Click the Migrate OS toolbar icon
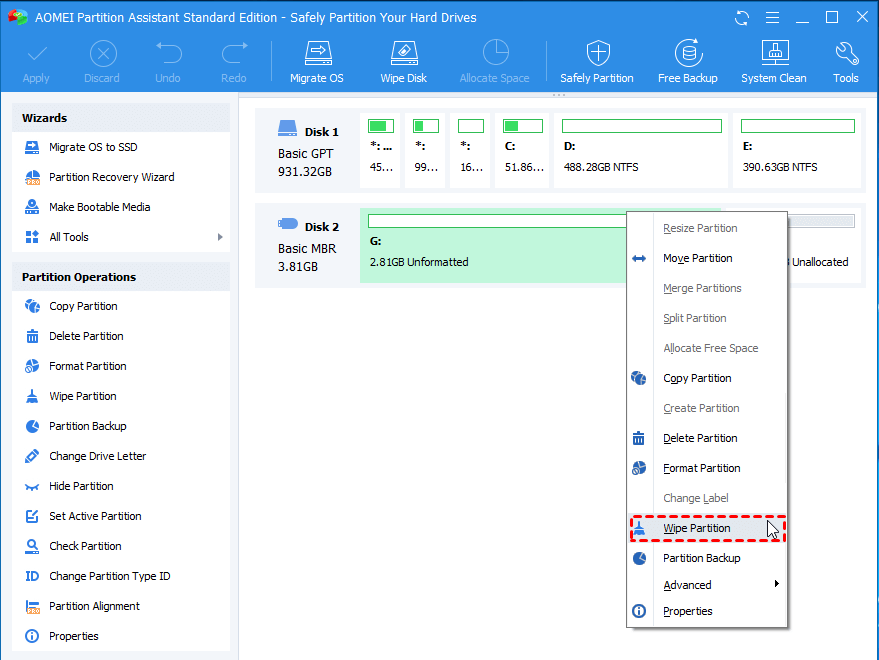The width and height of the screenshot is (879, 660). (316, 61)
